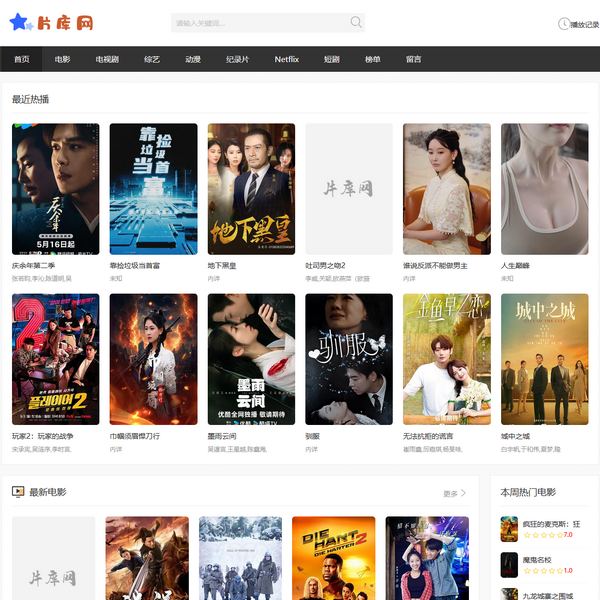Click the 片库网 star logo
The width and height of the screenshot is (600, 600).
coord(50,22)
